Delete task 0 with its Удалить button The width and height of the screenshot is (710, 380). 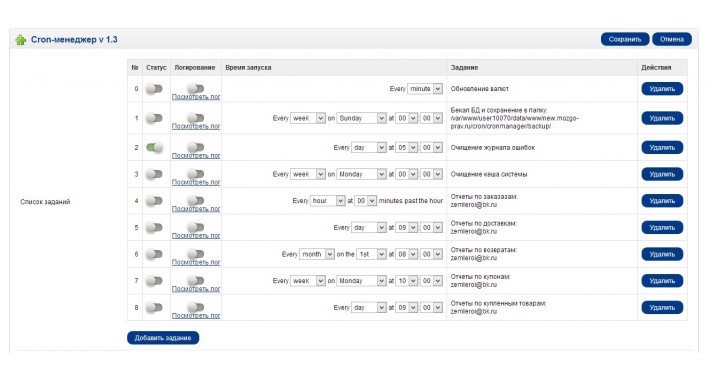pyautogui.click(x=662, y=89)
